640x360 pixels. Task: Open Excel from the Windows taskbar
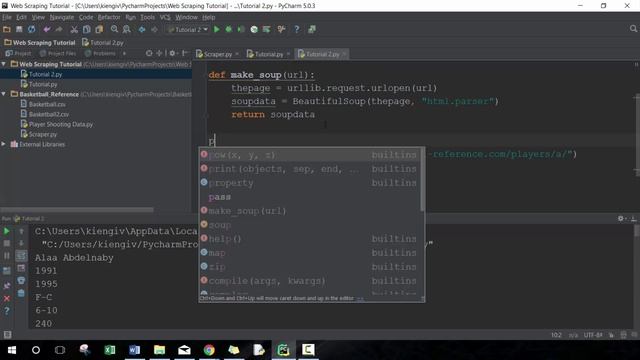110,350
